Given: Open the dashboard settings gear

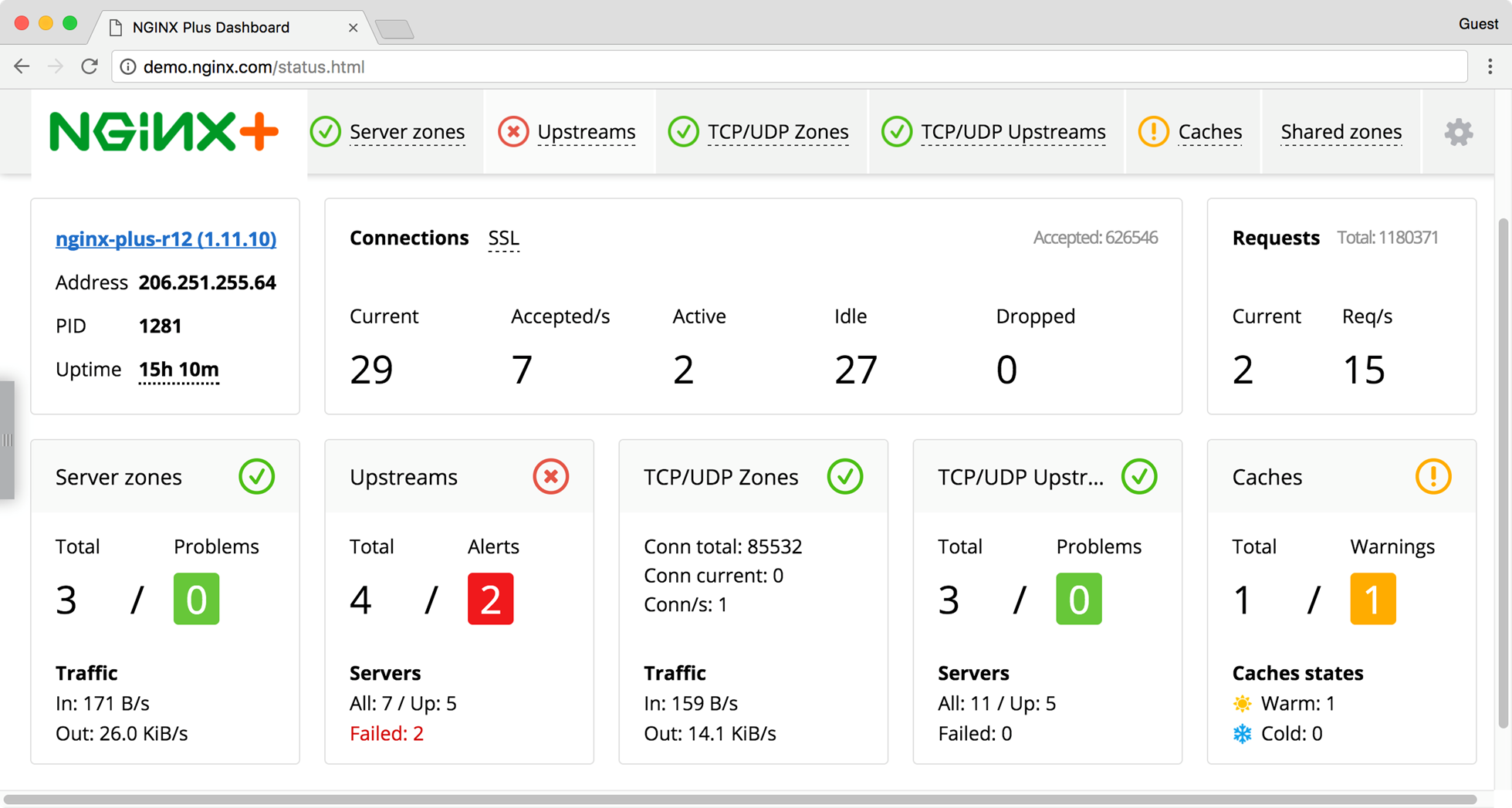Looking at the screenshot, I should [x=1459, y=132].
